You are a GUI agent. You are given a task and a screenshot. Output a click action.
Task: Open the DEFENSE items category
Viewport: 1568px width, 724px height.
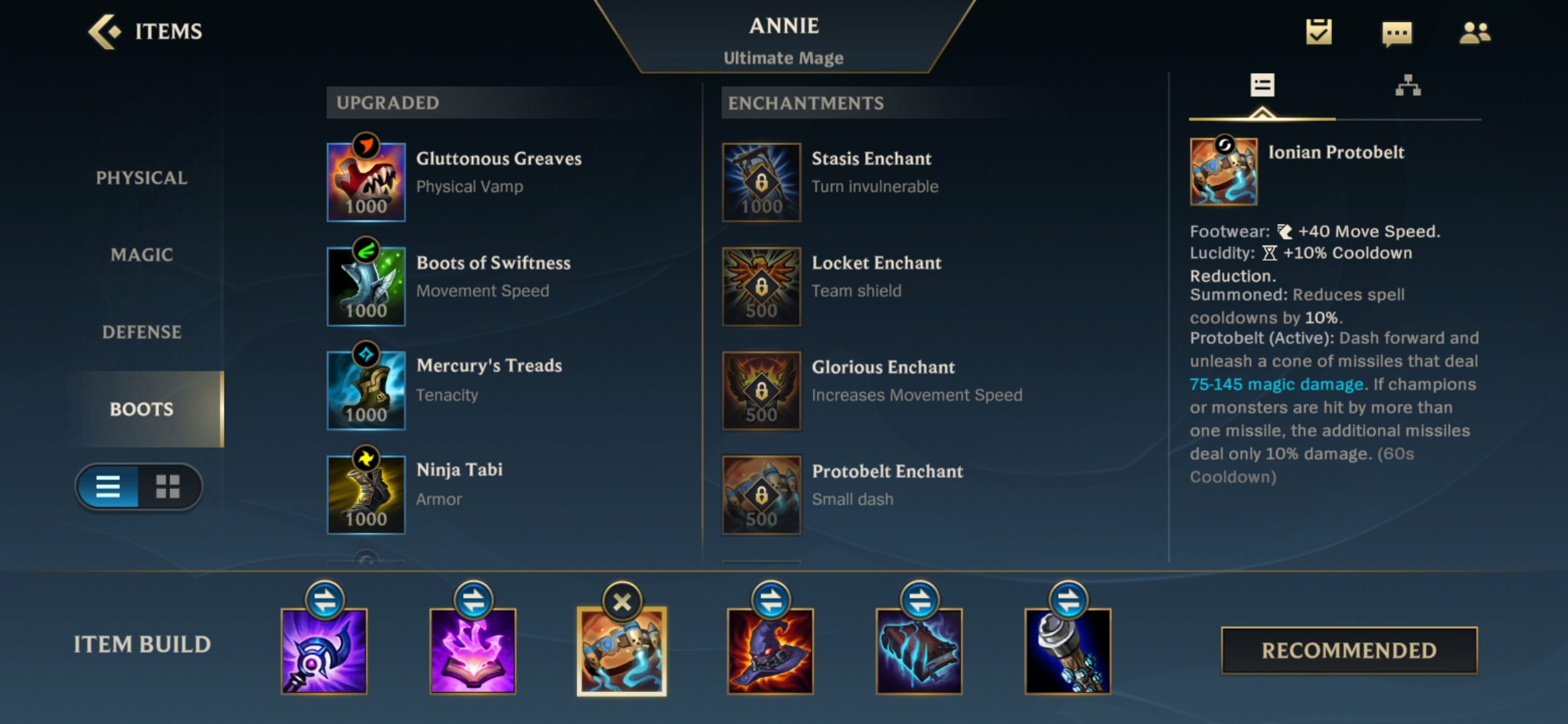point(142,333)
